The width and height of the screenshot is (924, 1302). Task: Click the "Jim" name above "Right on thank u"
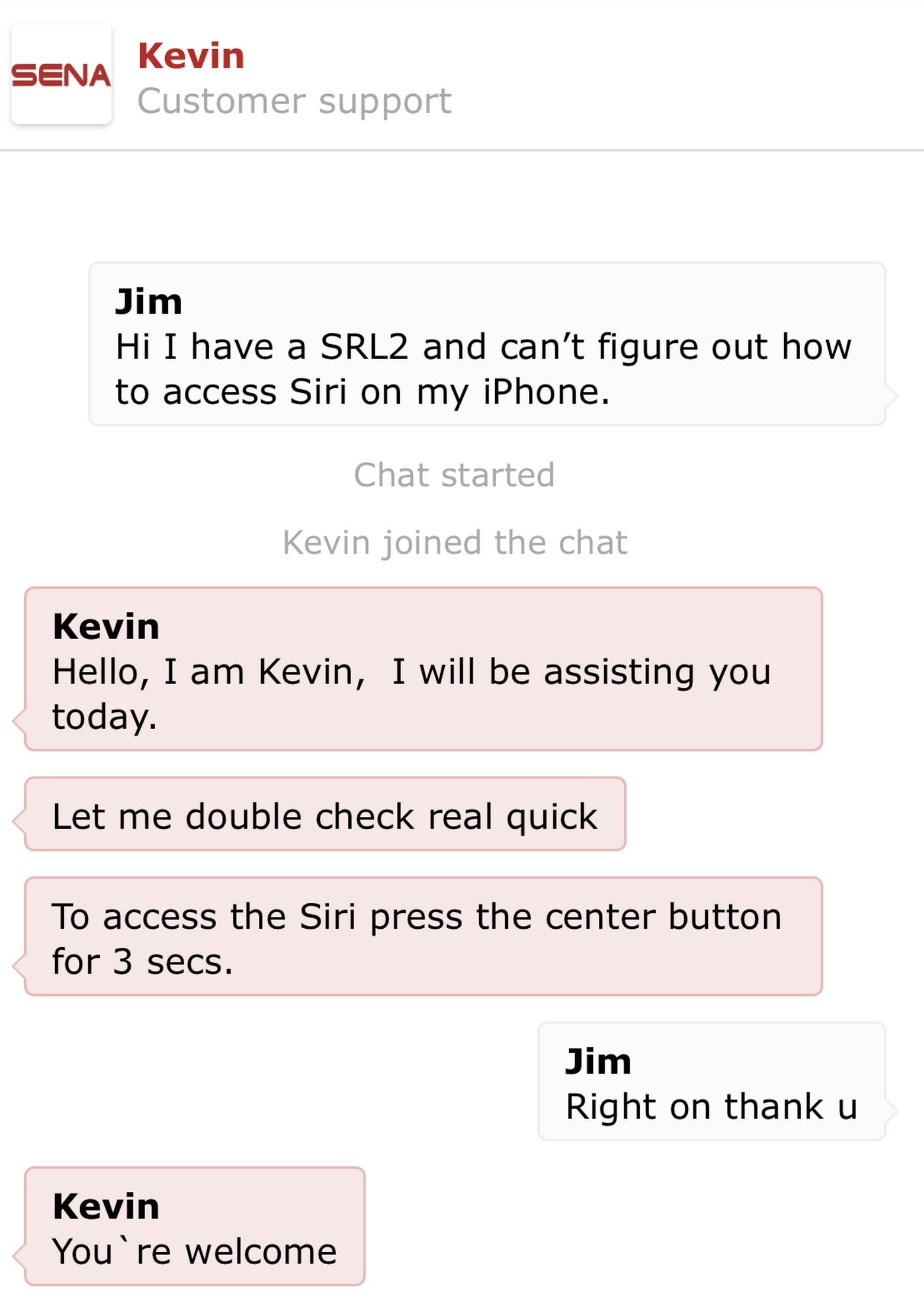598,1060
